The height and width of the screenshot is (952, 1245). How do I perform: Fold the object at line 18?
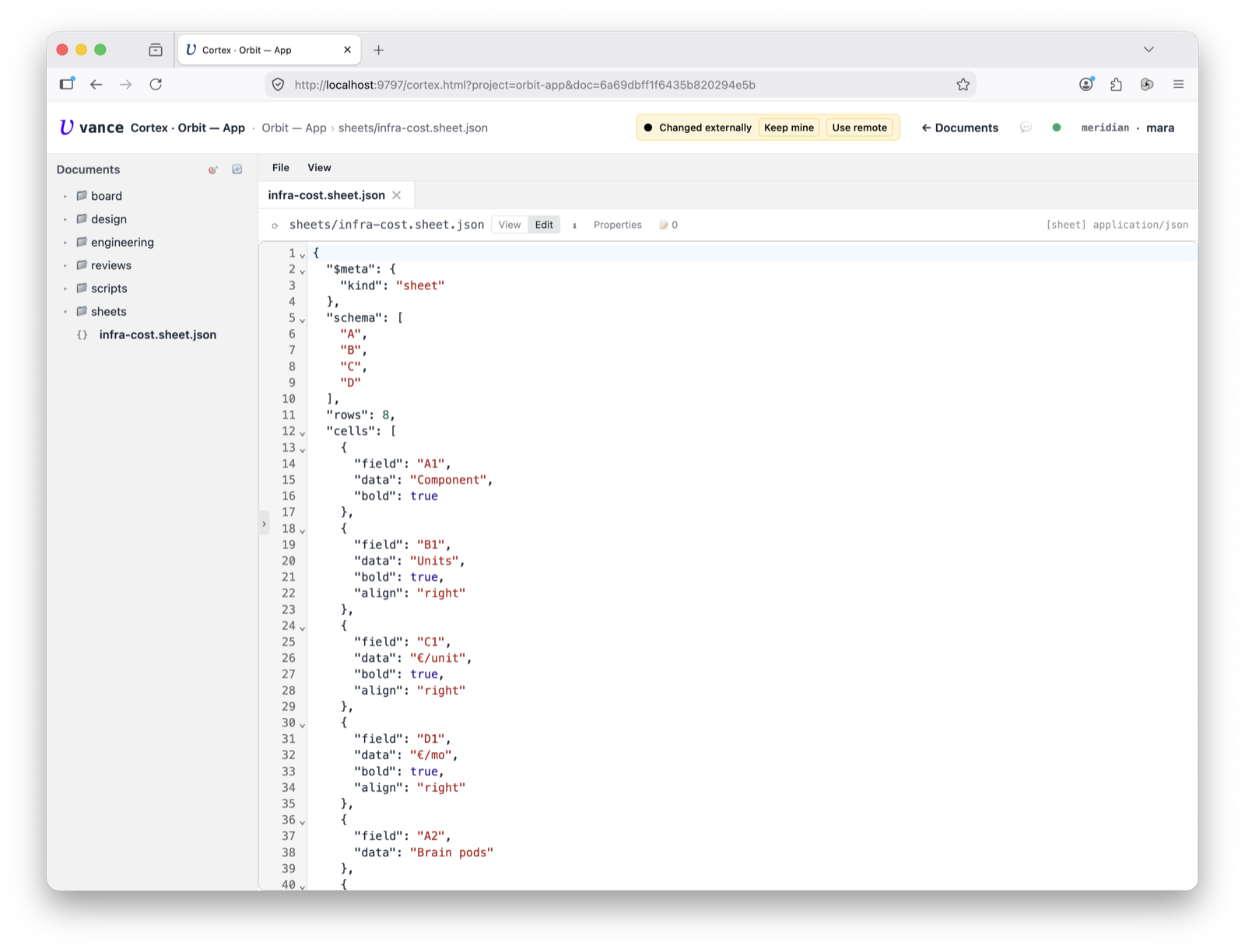303,530
